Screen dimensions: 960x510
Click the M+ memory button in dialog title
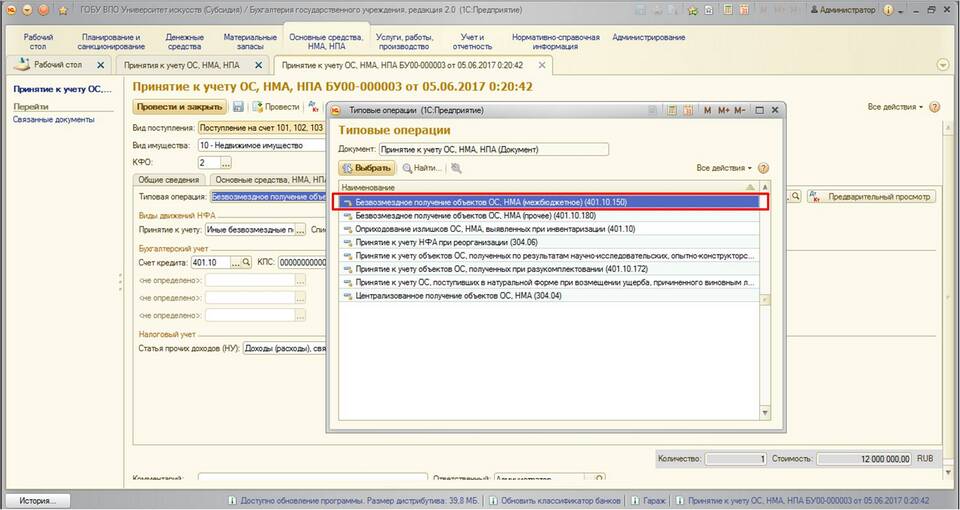(724, 110)
